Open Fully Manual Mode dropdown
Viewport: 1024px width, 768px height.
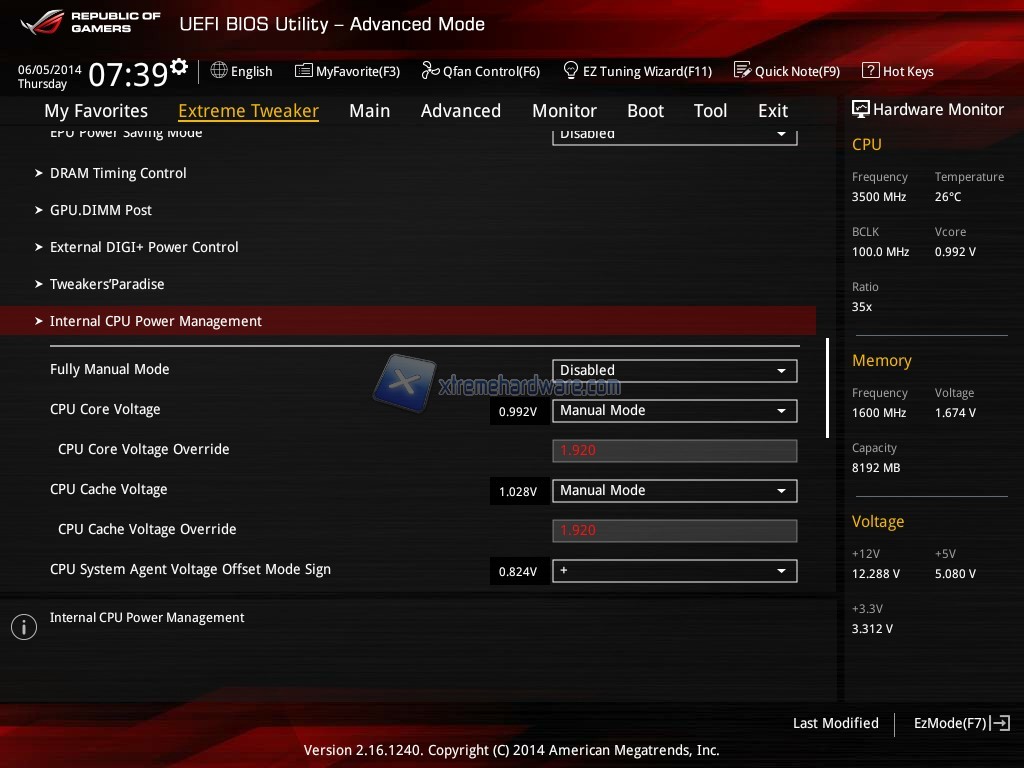674,371
